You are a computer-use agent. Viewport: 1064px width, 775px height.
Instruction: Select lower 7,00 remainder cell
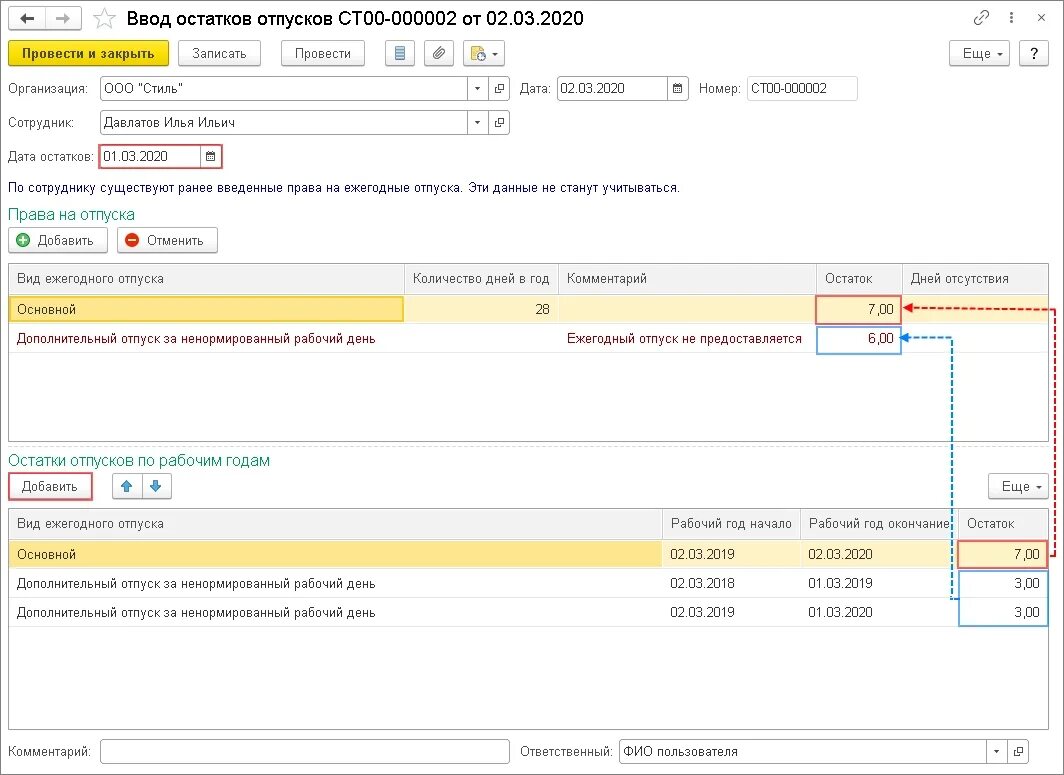click(1003, 554)
